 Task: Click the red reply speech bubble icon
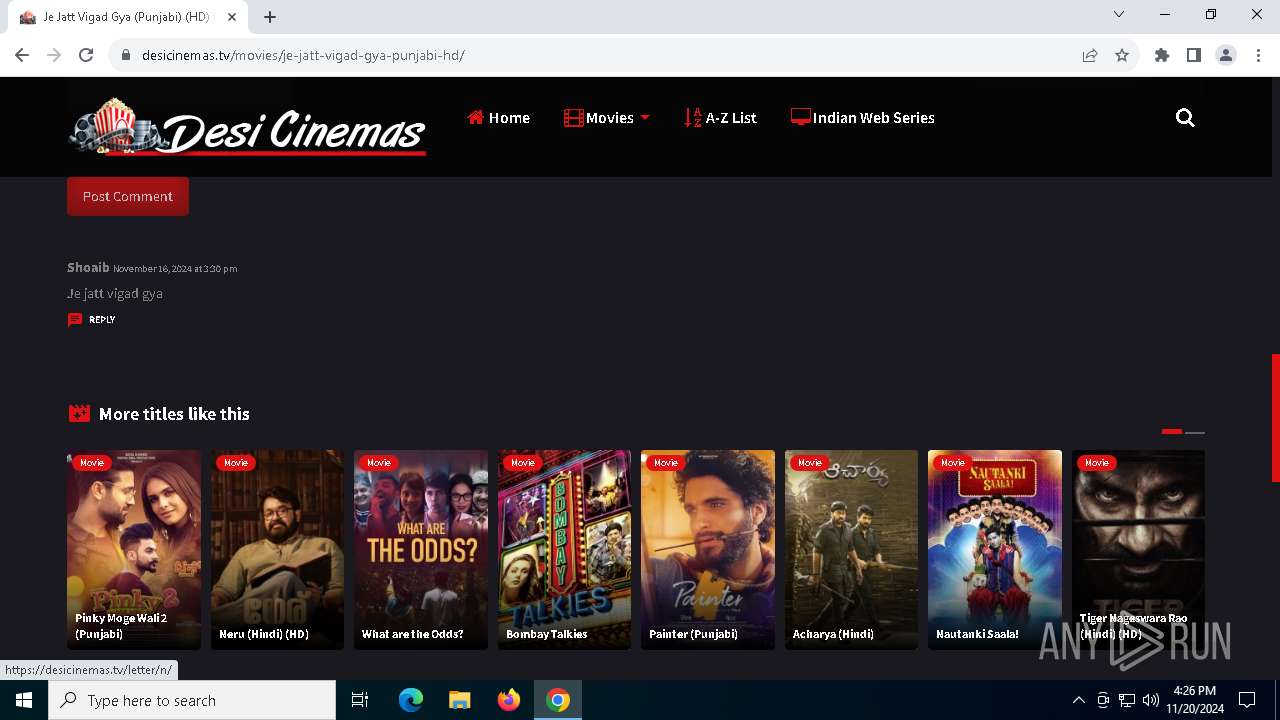click(x=75, y=320)
